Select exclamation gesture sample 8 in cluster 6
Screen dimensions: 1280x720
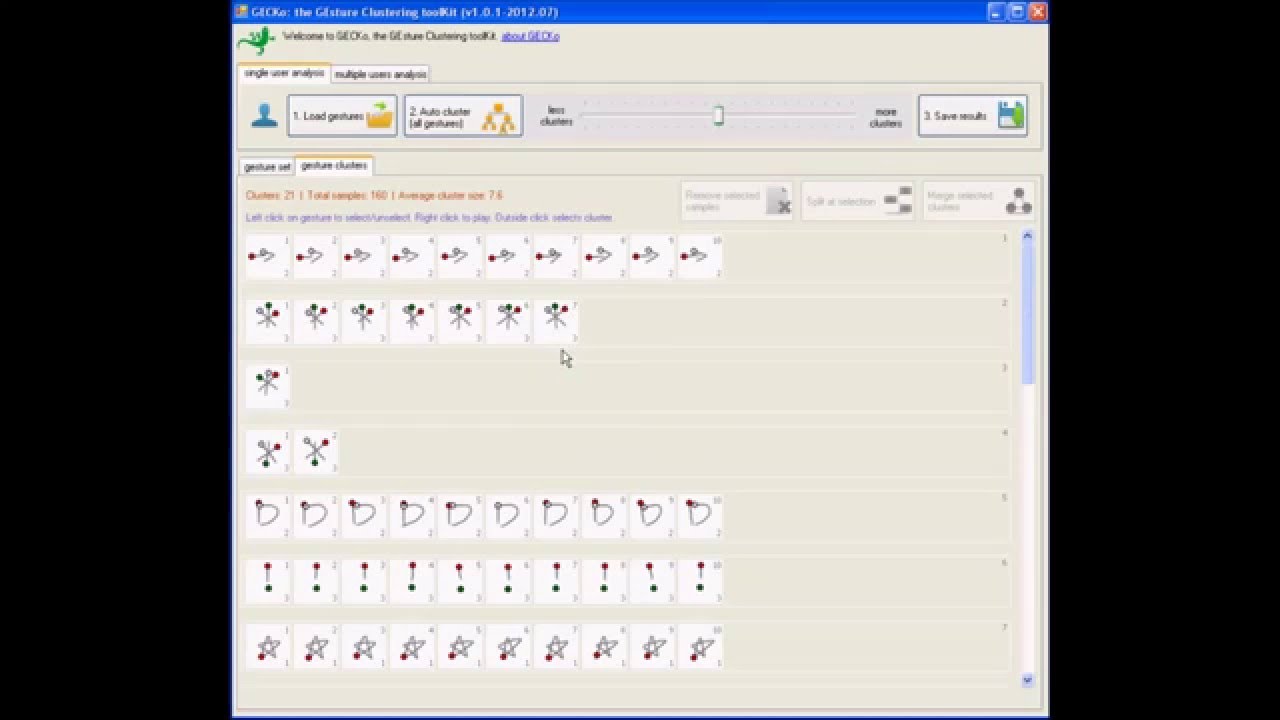tap(603, 582)
